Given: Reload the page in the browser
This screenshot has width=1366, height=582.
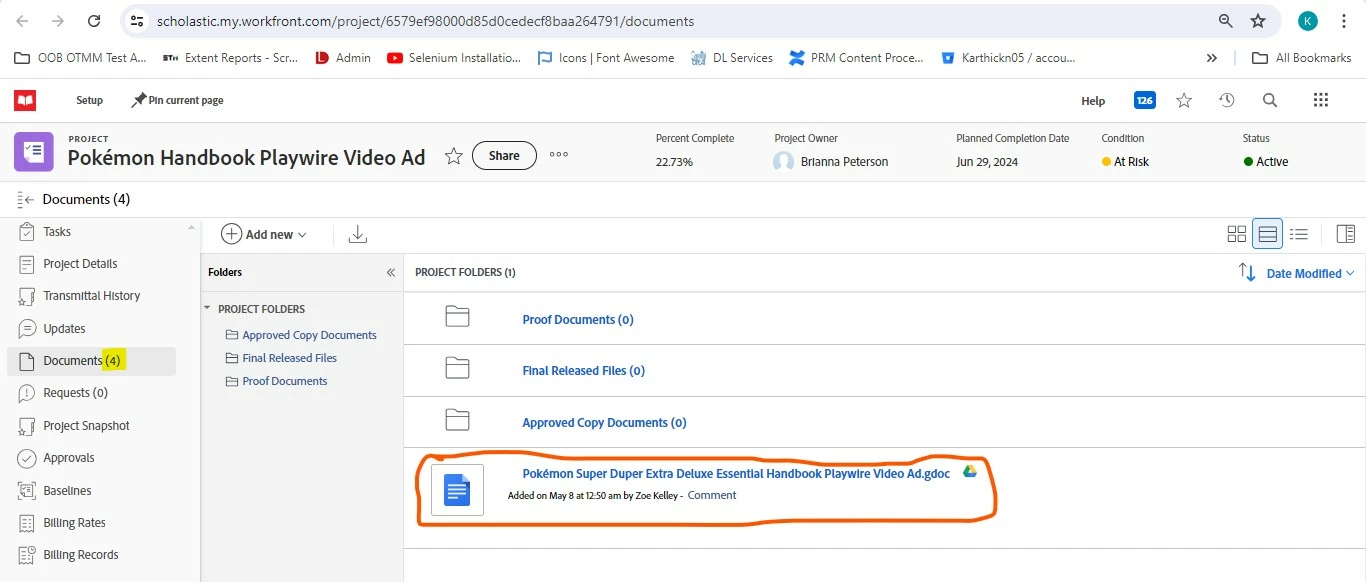Looking at the screenshot, I should point(94,21).
